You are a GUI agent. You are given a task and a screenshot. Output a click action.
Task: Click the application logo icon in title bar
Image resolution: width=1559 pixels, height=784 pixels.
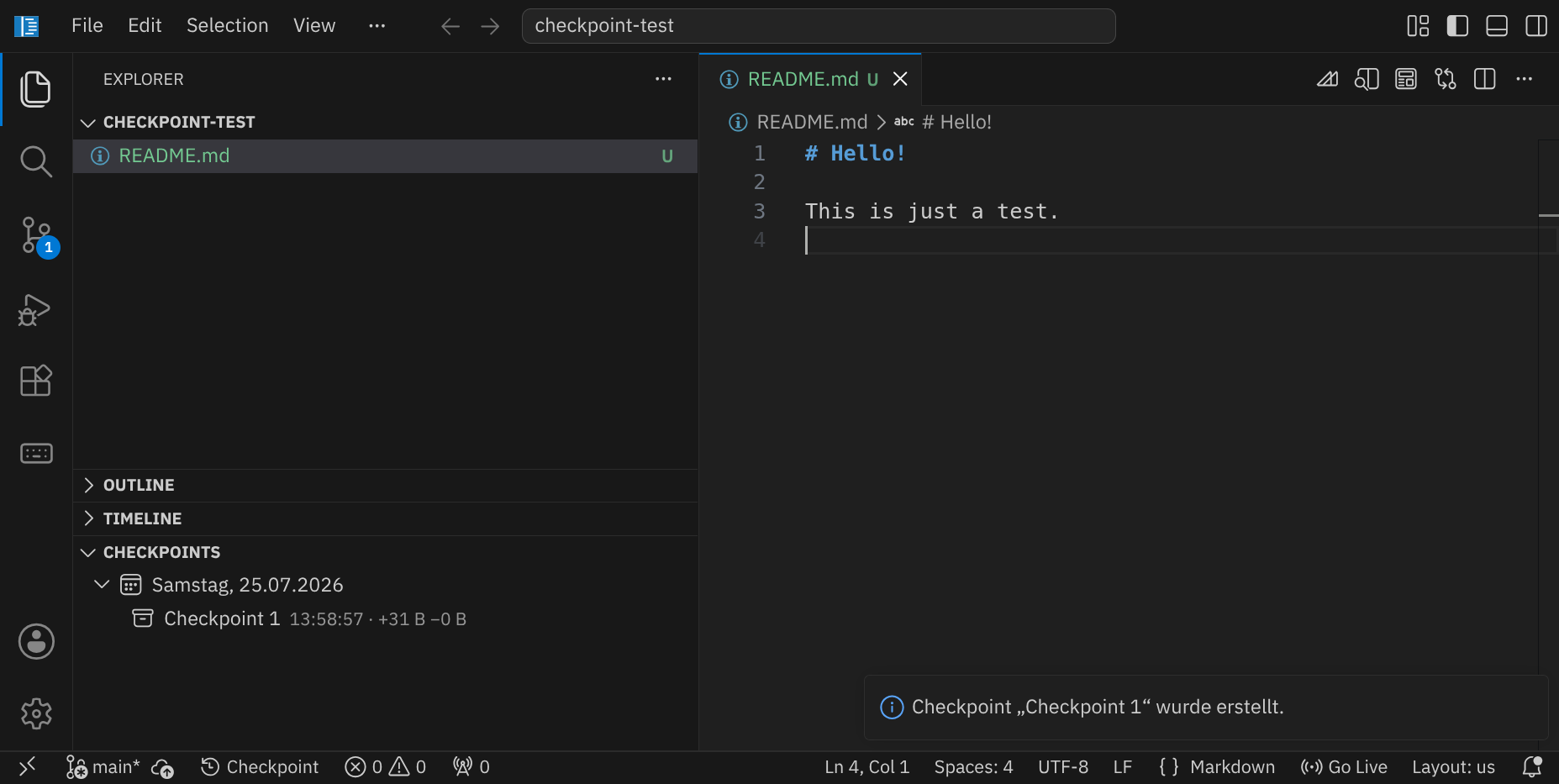[x=27, y=26]
